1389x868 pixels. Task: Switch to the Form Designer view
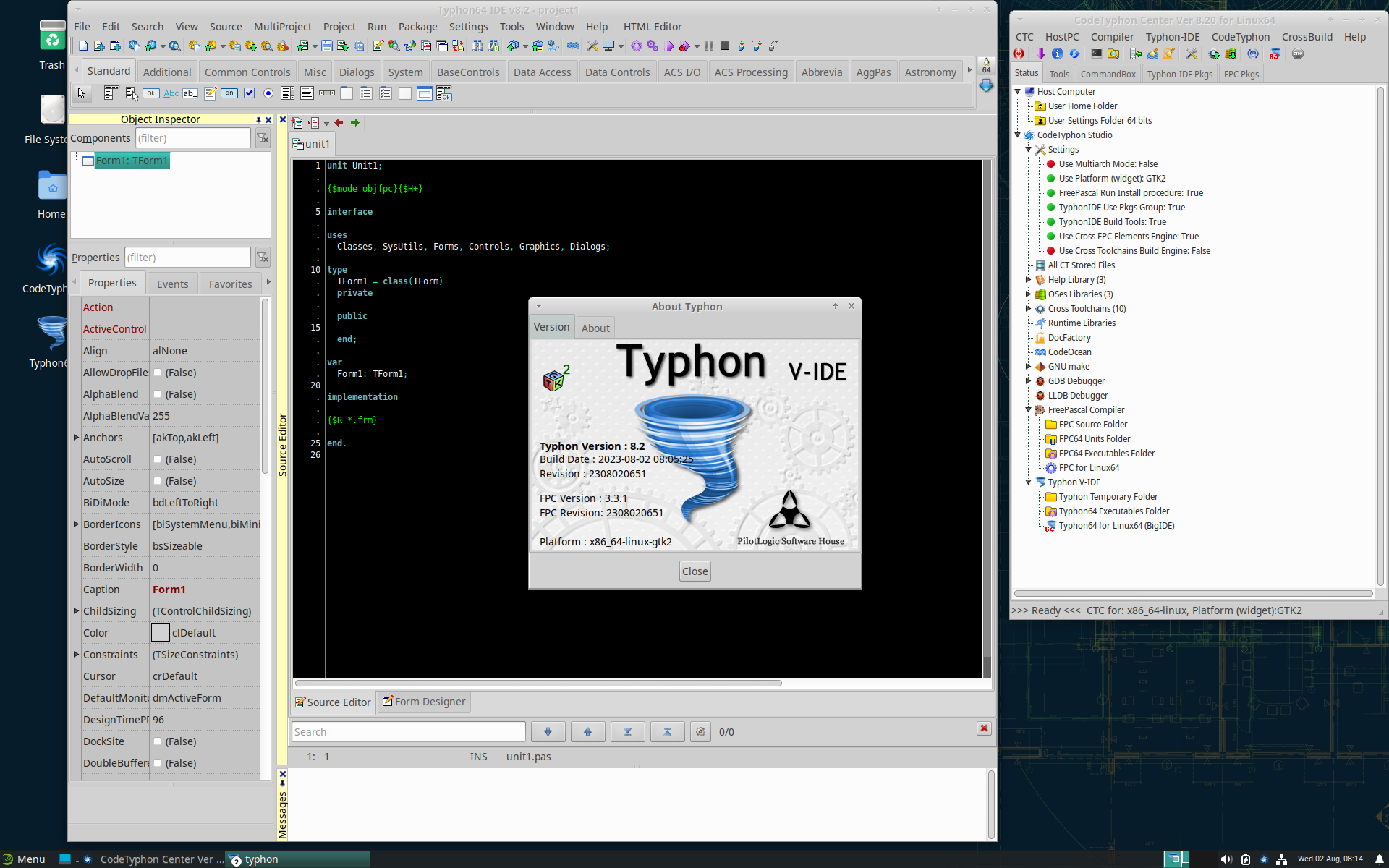click(424, 702)
